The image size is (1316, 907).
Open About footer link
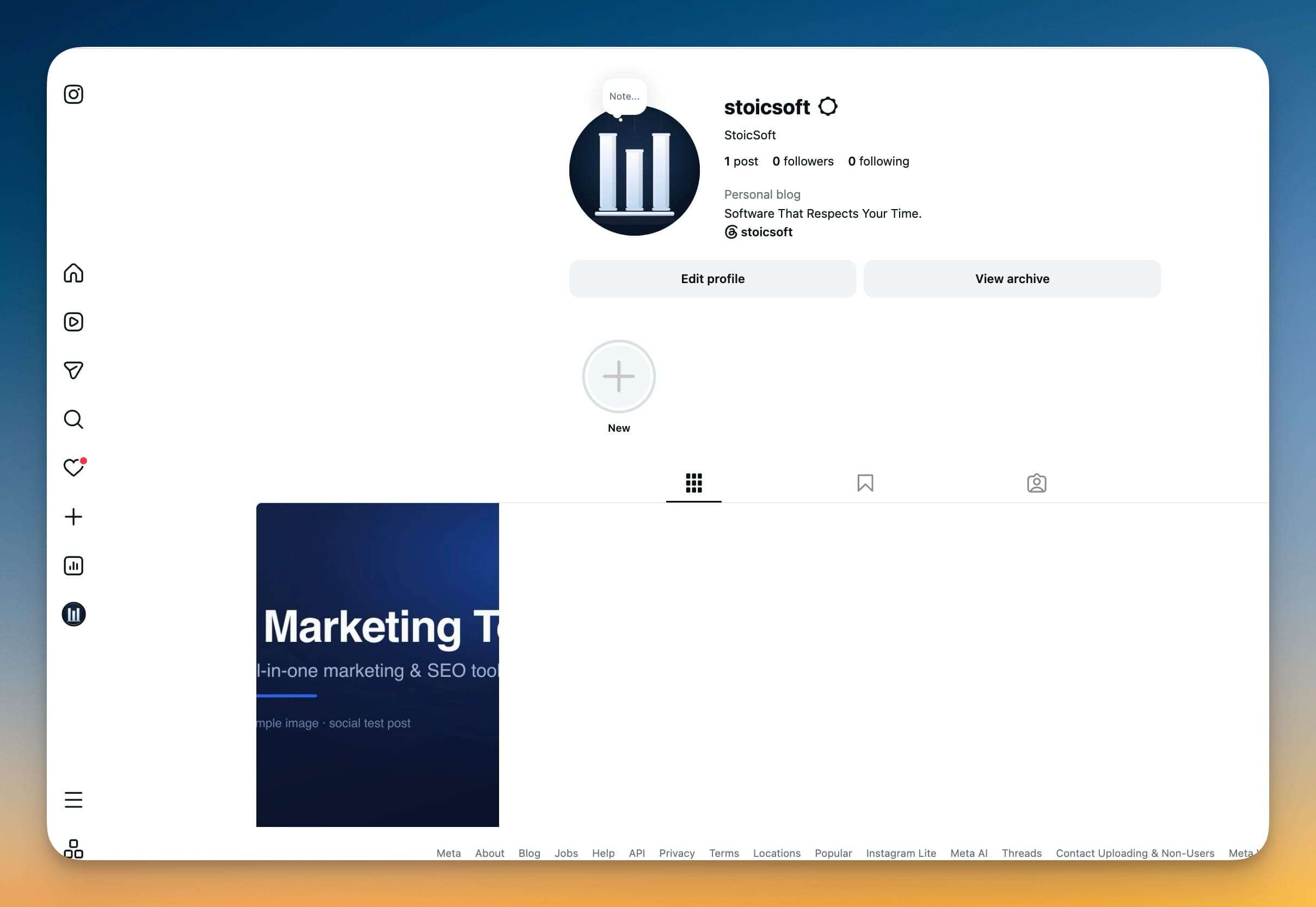[x=489, y=853]
